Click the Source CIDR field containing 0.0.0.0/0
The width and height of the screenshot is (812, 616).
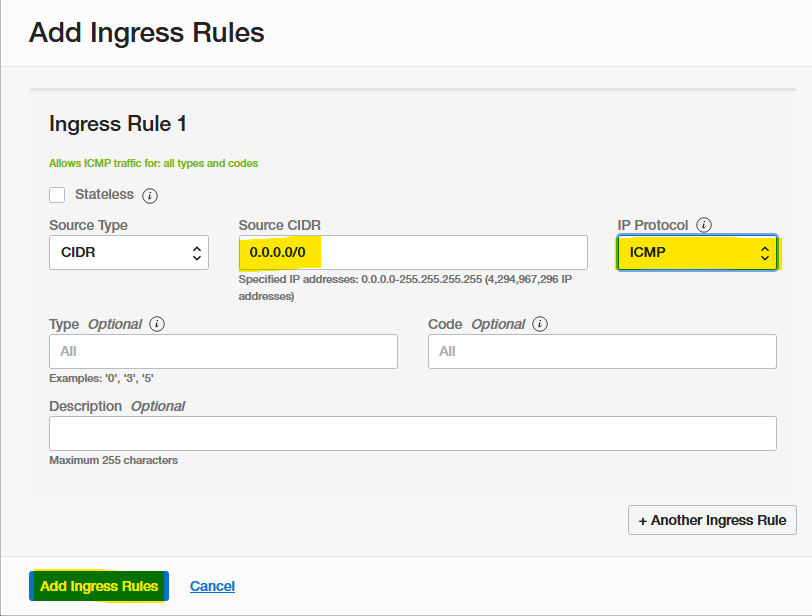[413, 253]
